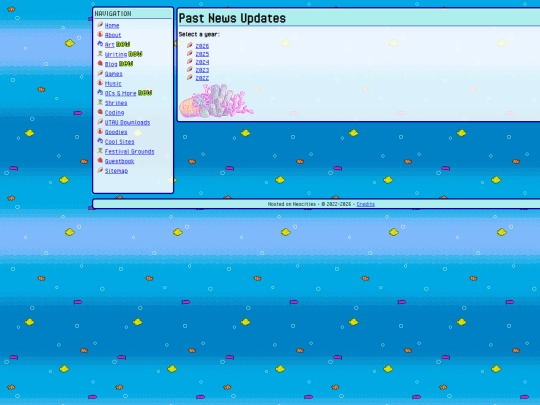The height and width of the screenshot is (405, 540).
Task: Open the Shrines link
Action: (x=116, y=103)
